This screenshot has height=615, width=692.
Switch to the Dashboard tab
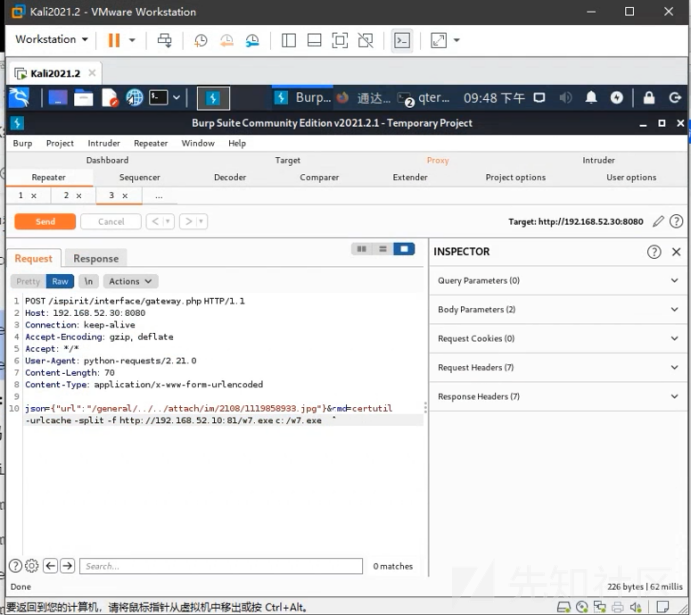click(107, 160)
